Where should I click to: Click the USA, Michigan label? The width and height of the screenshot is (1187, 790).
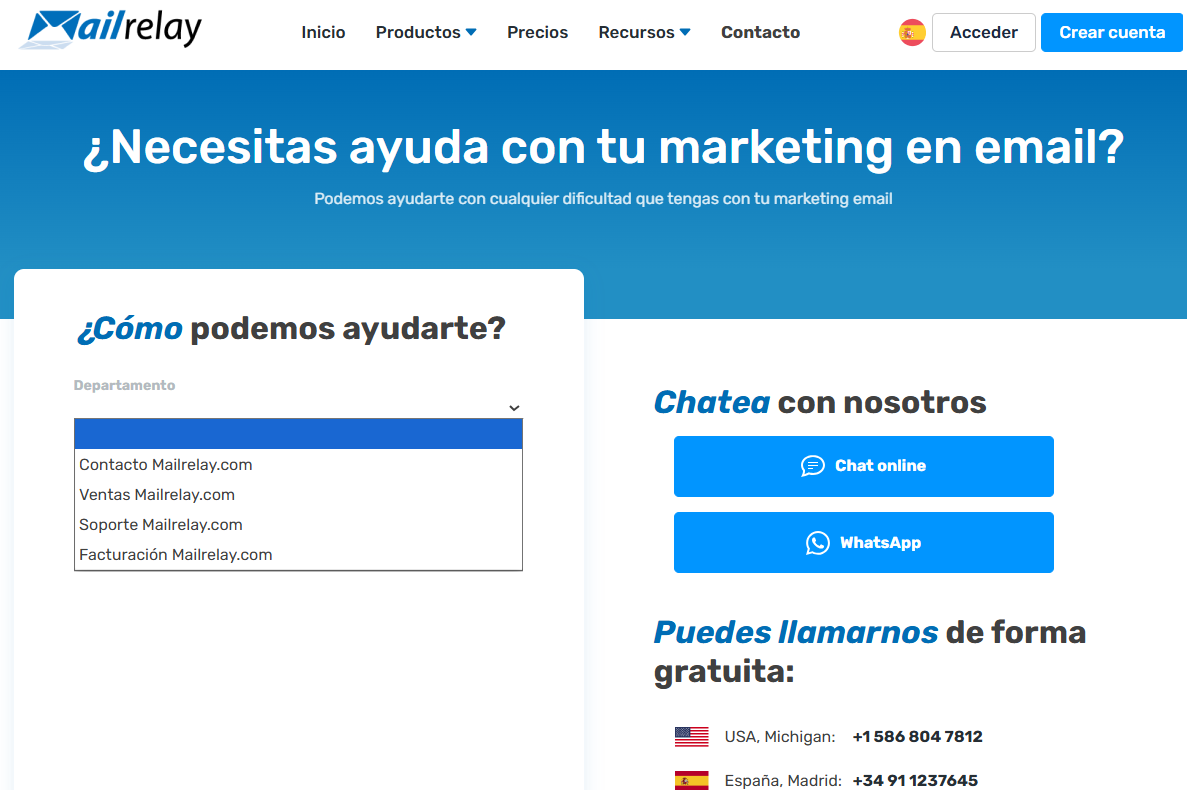point(780,736)
